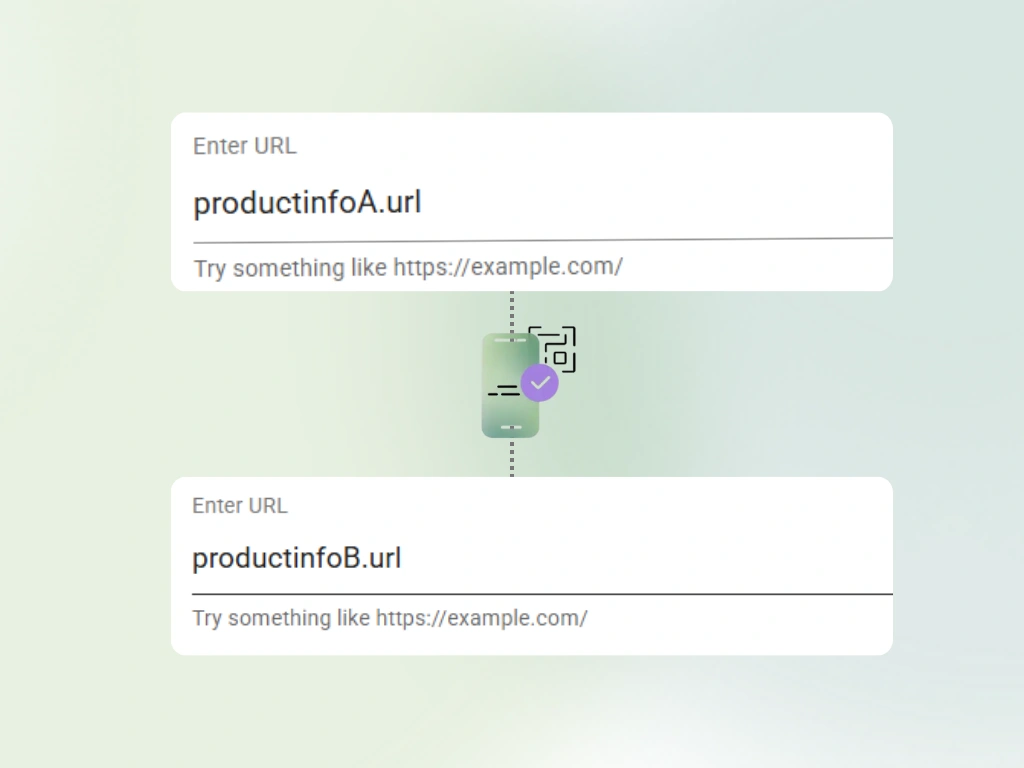Click the example.com hint under productinfoB.url

[x=390, y=618]
